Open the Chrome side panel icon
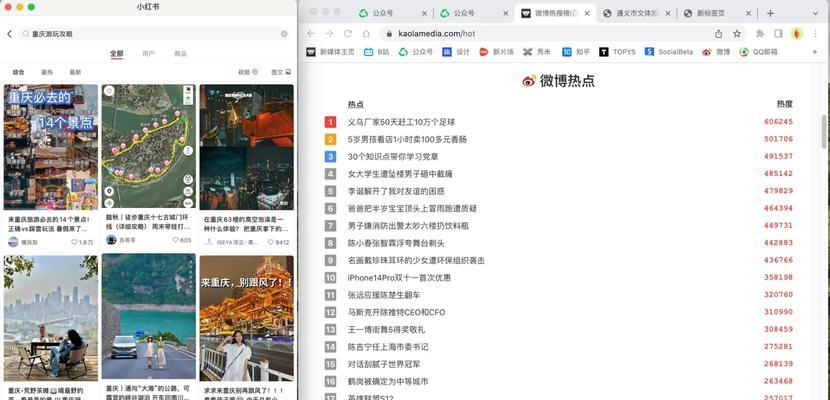 pyautogui.click(x=778, y=34)
